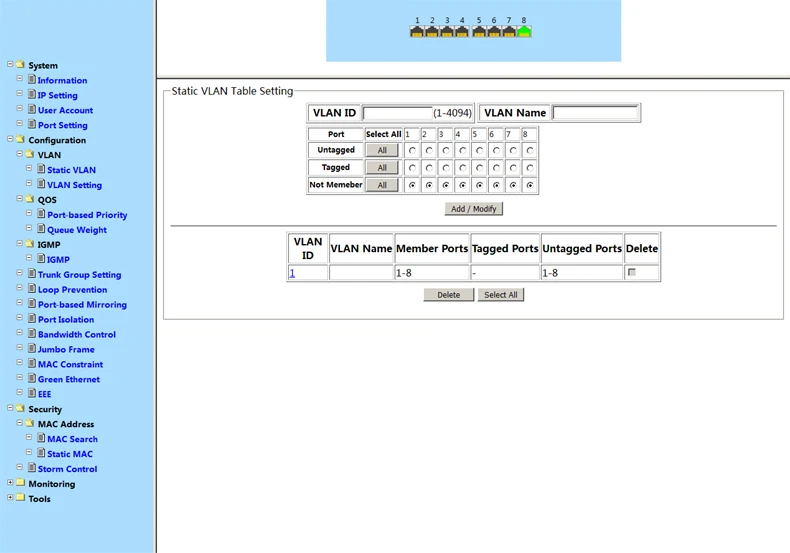Click the VLAN folder icon
The image size is (790, 553).
pyautogui.click(x=30, y=154)
